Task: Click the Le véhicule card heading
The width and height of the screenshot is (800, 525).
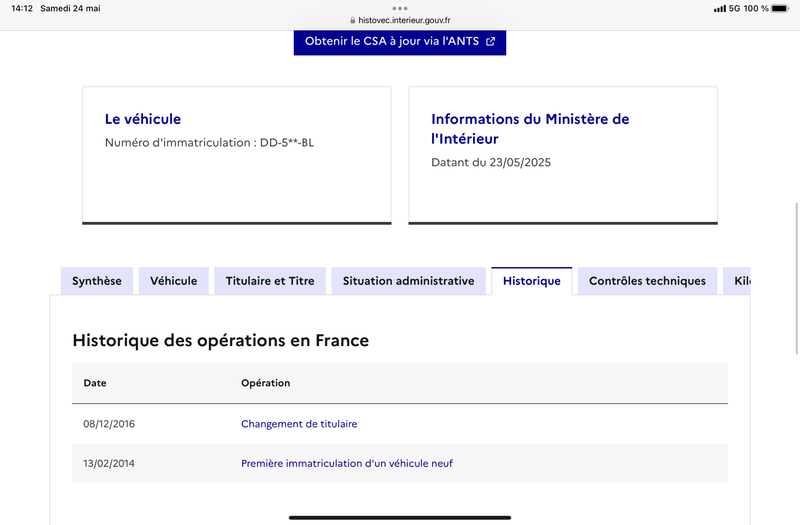Action: (x=143, y=119)
